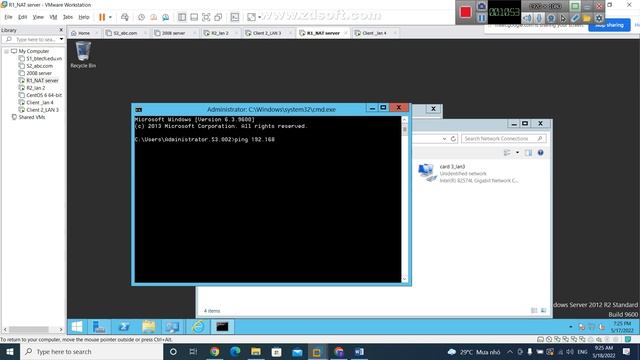Revert to snapshot toolbar icon
The width and height of the screenshot is (640, 360).
click(153, 17)
